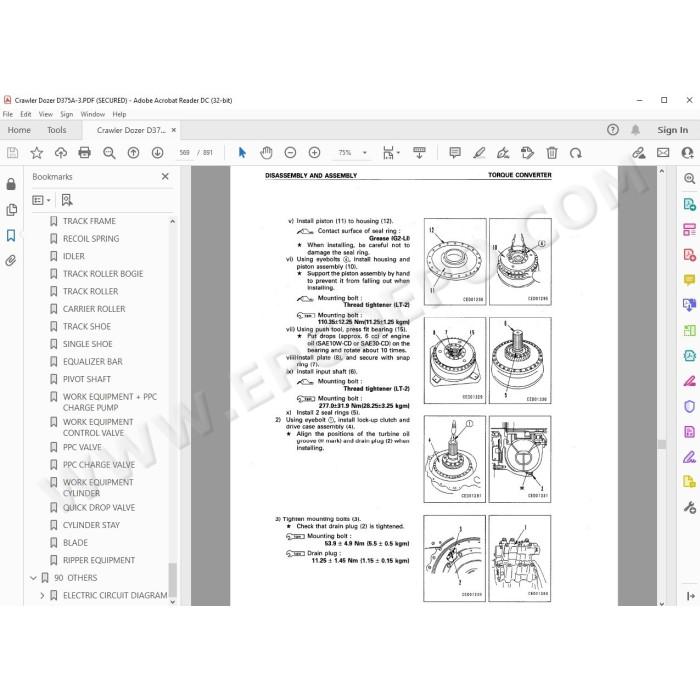Print the document

[84, 153]
